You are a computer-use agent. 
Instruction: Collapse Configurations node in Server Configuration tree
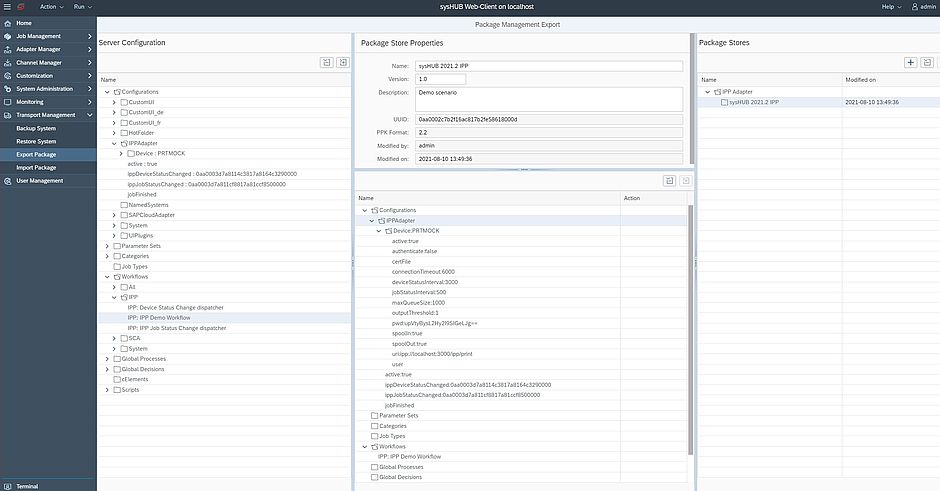[x=107, y=92]
